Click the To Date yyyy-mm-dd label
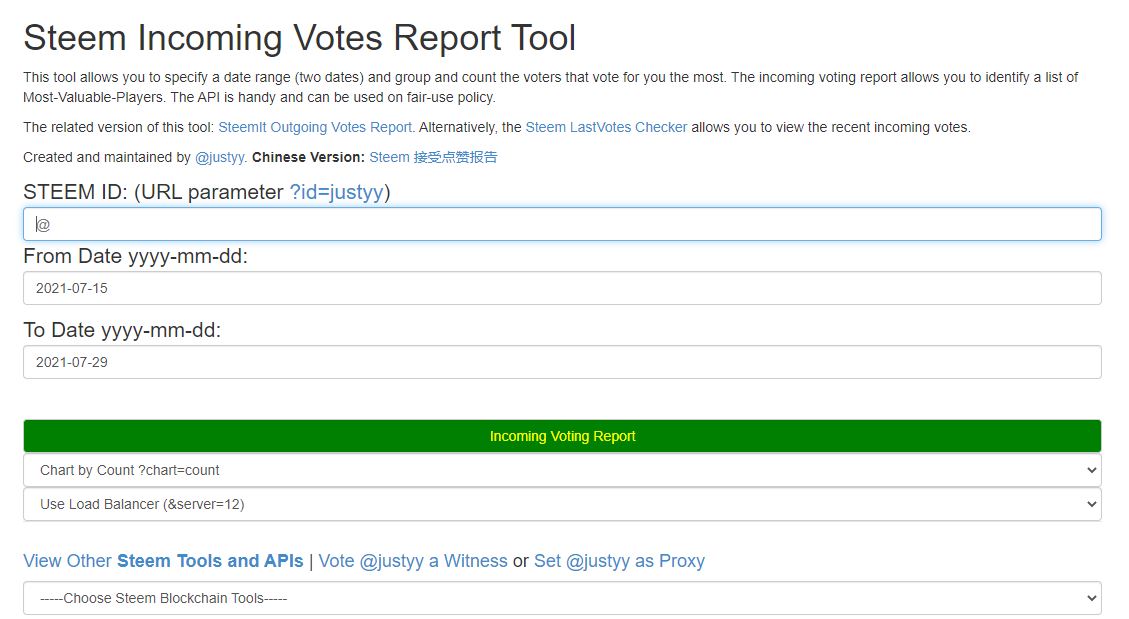 pyautogui.click(x=122, y=330)
